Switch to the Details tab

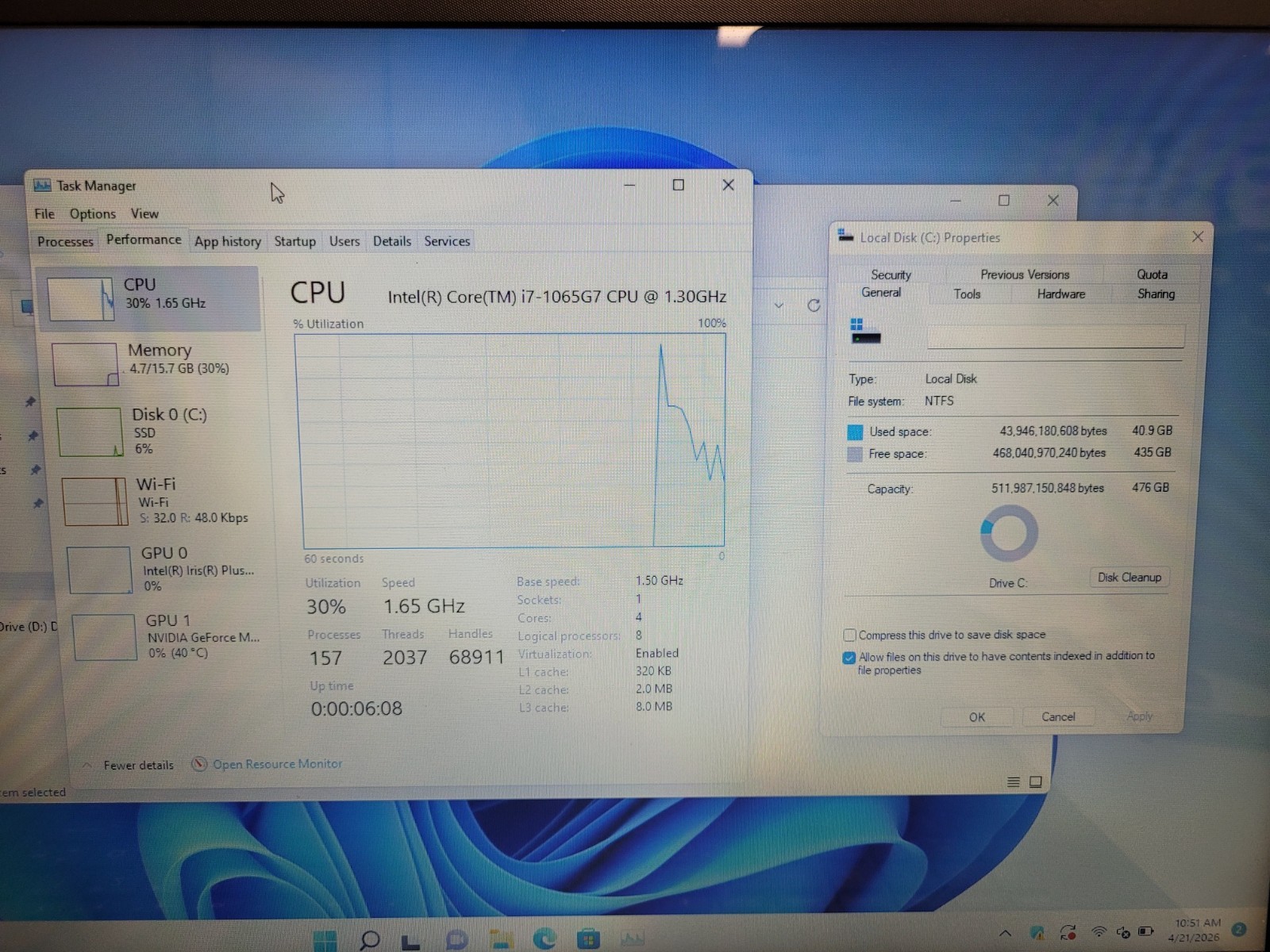[392, 241]
